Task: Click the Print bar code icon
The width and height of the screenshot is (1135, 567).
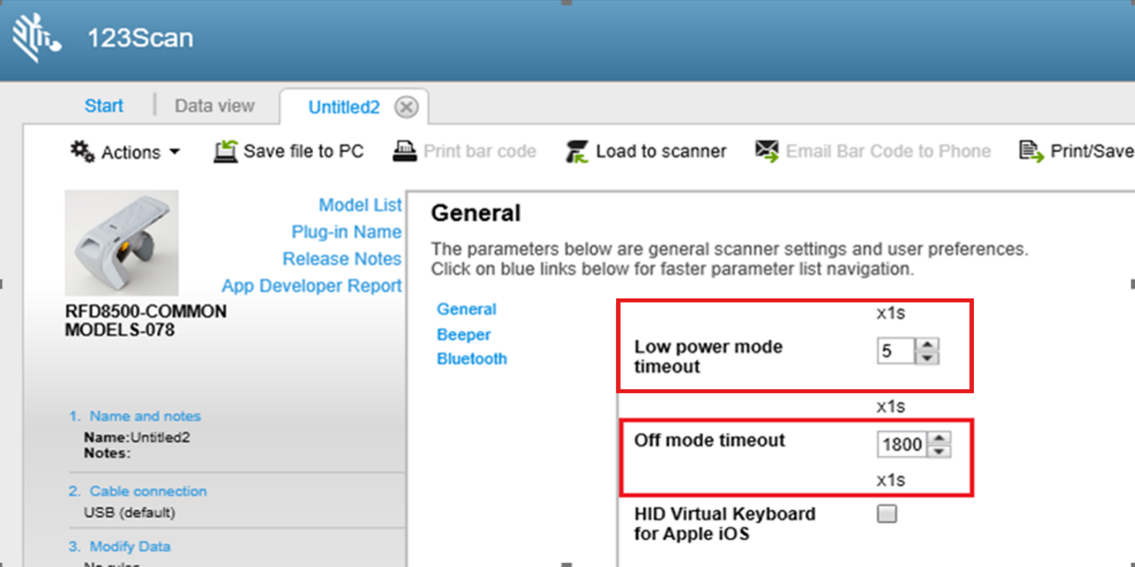Action: coord(405,151)
